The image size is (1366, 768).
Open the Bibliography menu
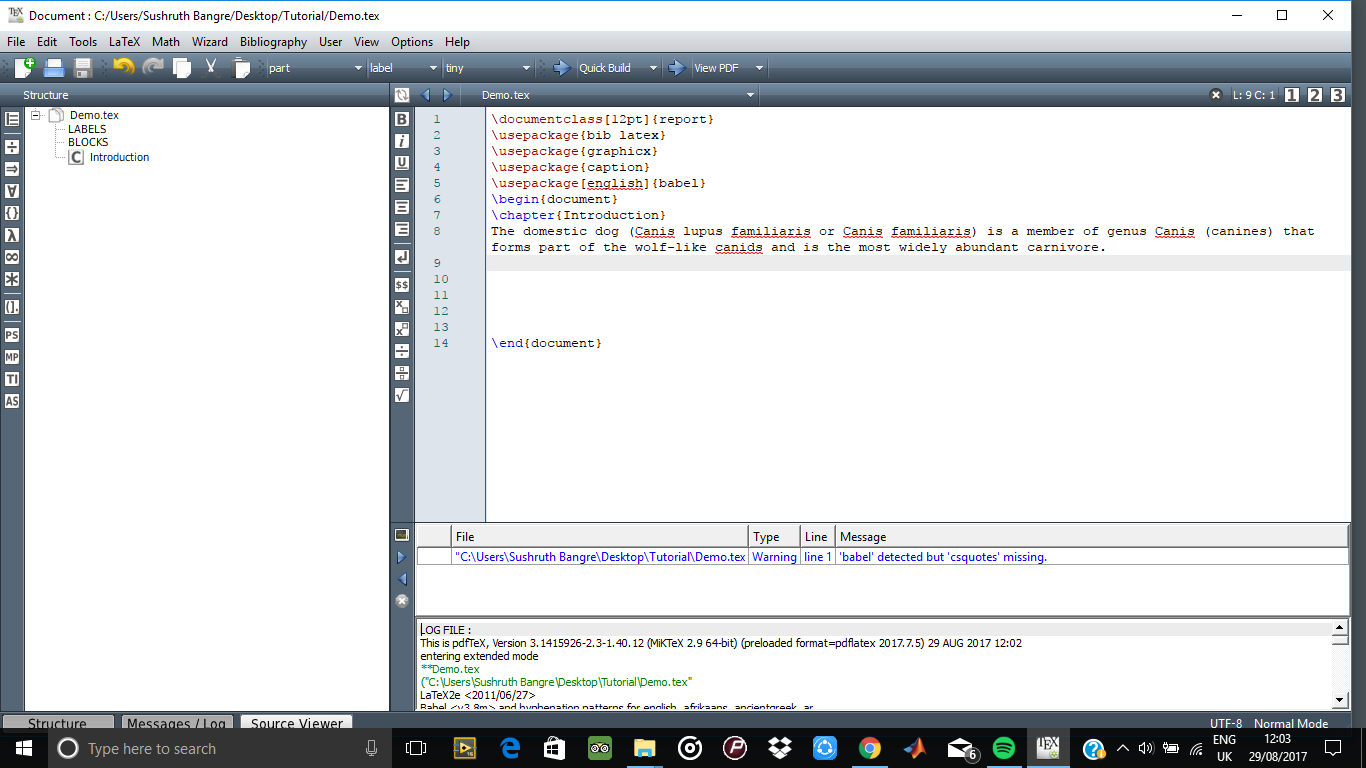pyautogui.click(x=273, y=42)
